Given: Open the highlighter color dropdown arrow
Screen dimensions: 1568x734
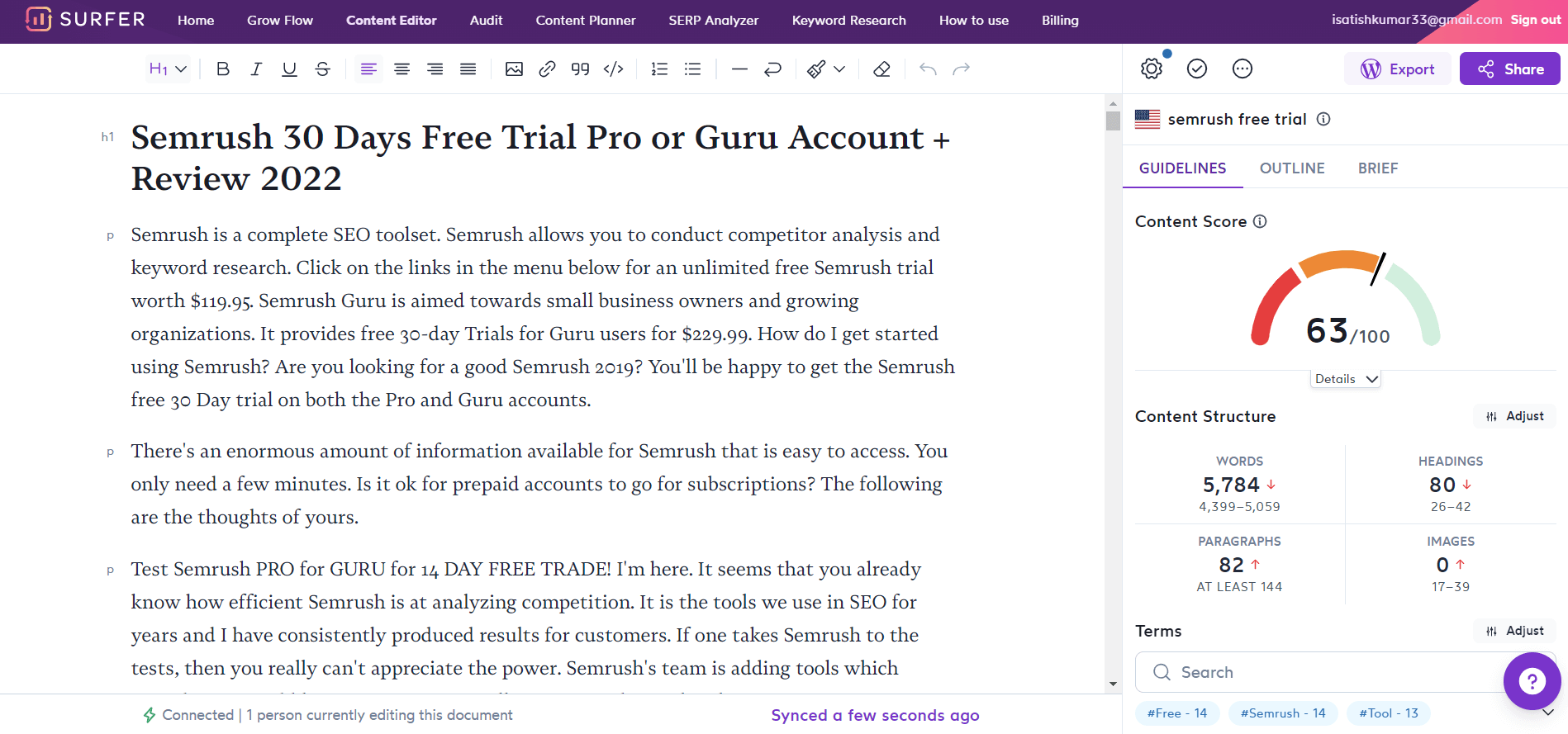Looking at the screenshot, I should (x=839, y=69).
